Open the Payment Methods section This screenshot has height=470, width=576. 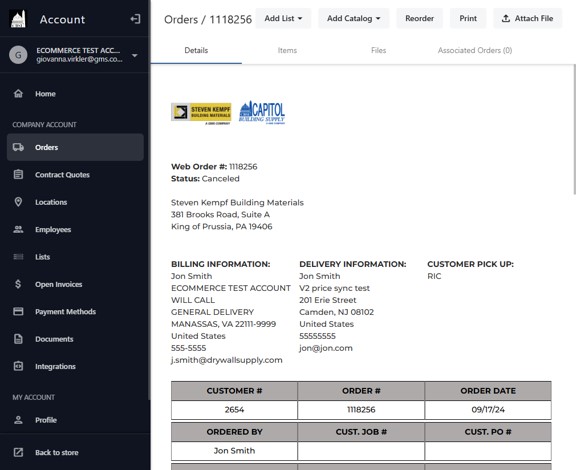75,312
